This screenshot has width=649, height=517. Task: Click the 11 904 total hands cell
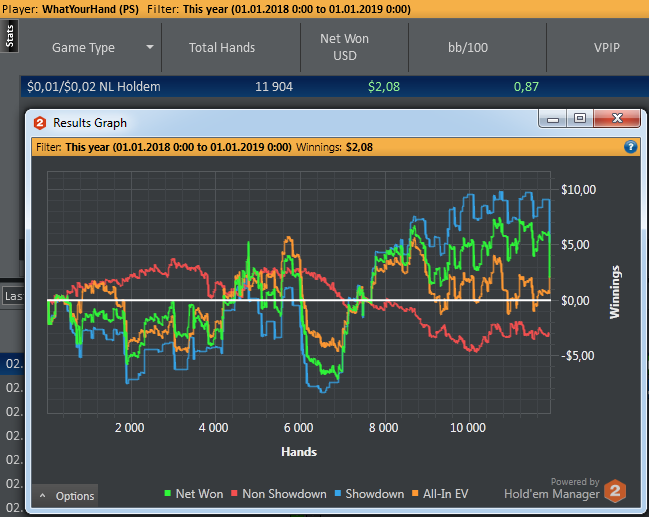point(274,87)
